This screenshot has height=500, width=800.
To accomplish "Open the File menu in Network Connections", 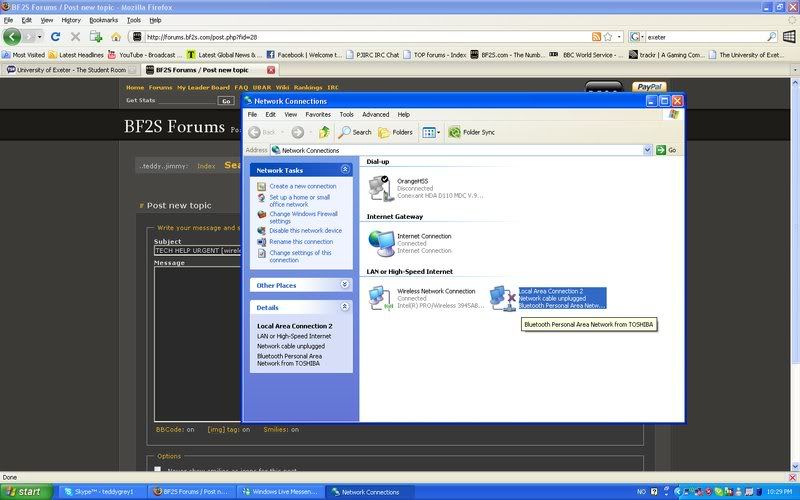I will 253,115.
